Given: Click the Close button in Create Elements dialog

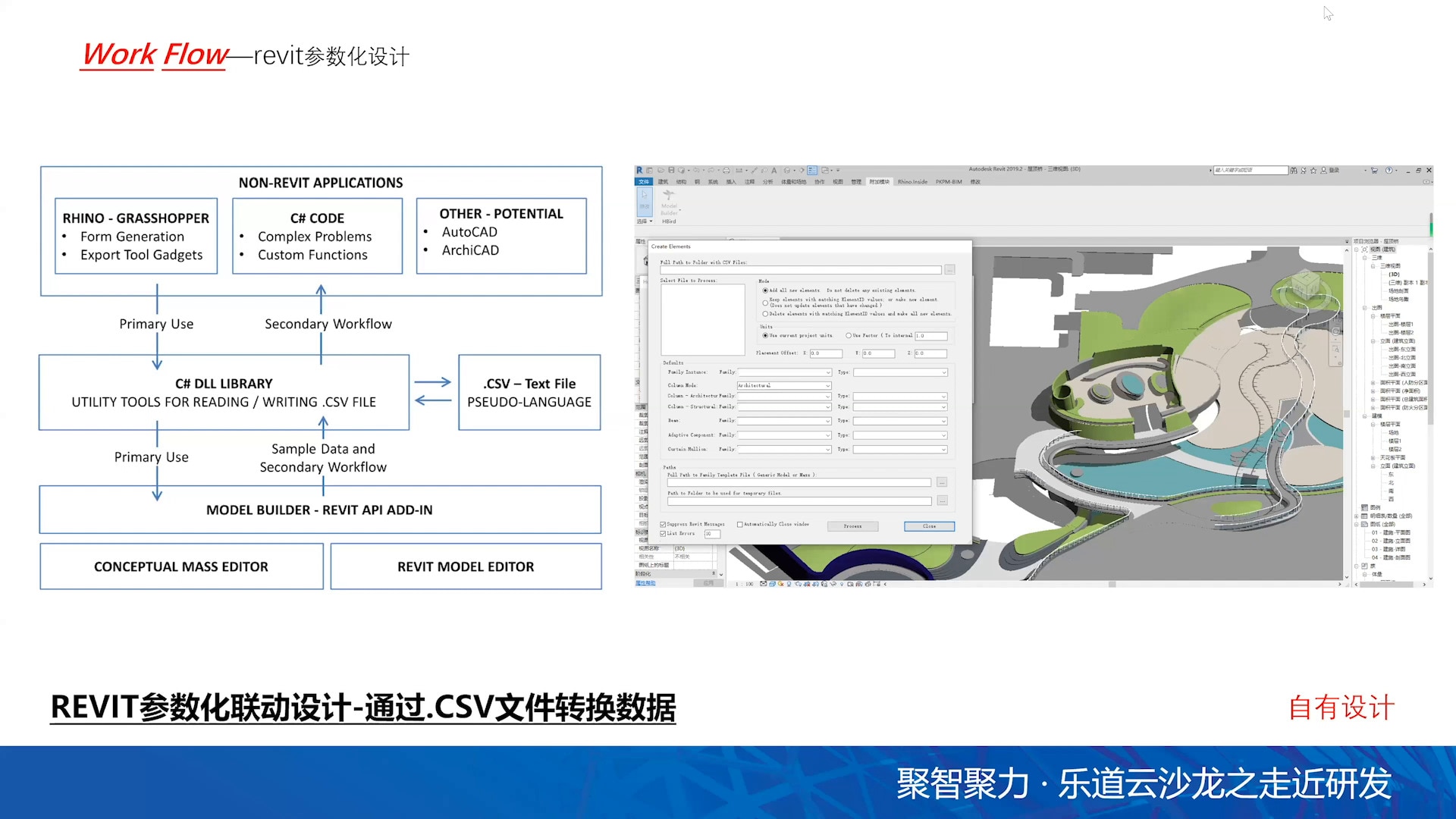Looking at the screenshot, I should point(929,526).
